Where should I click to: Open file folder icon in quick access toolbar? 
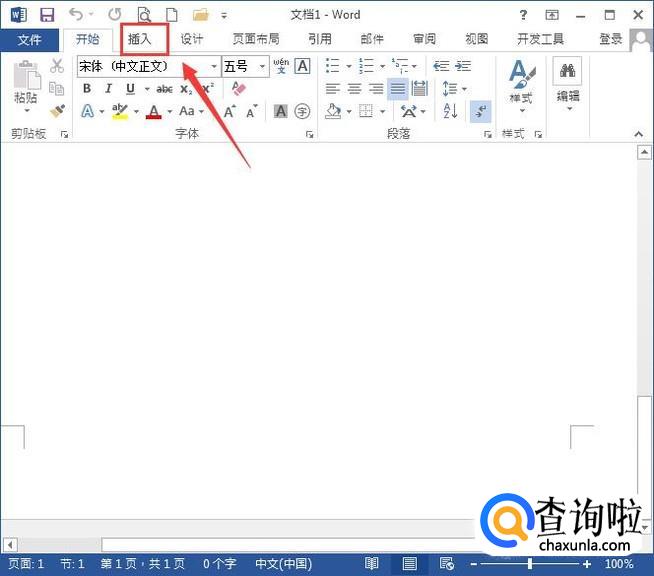200,15
